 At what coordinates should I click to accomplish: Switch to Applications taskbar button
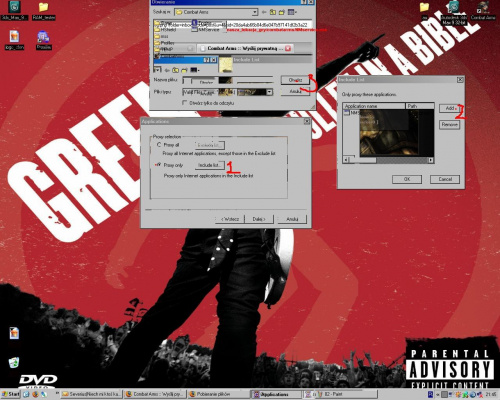[276, 394]
